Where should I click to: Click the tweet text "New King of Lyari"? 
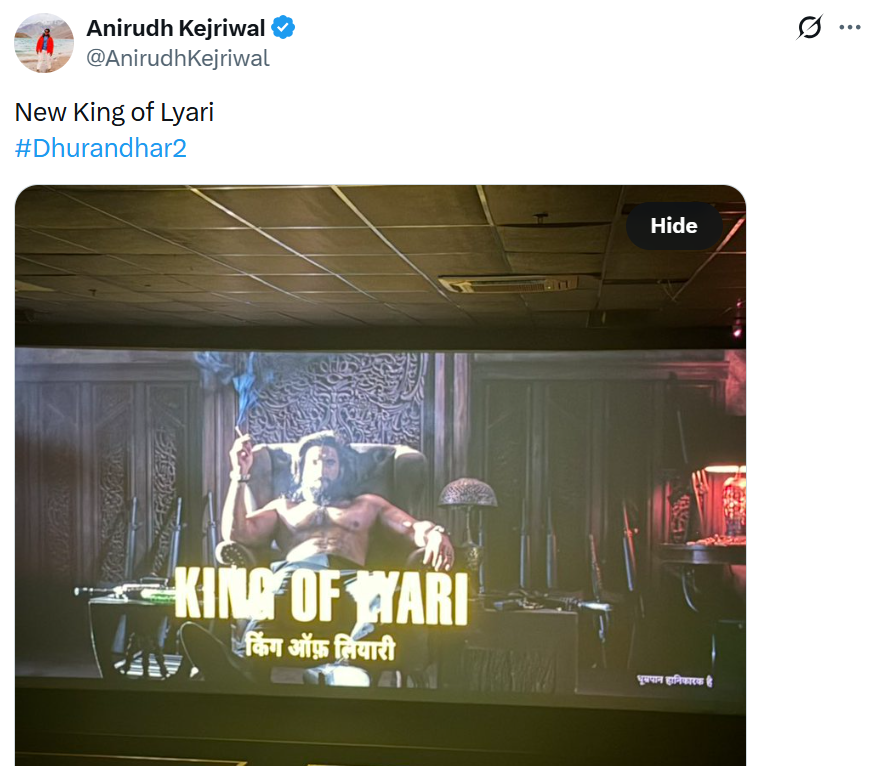click(x=114, y=112)
